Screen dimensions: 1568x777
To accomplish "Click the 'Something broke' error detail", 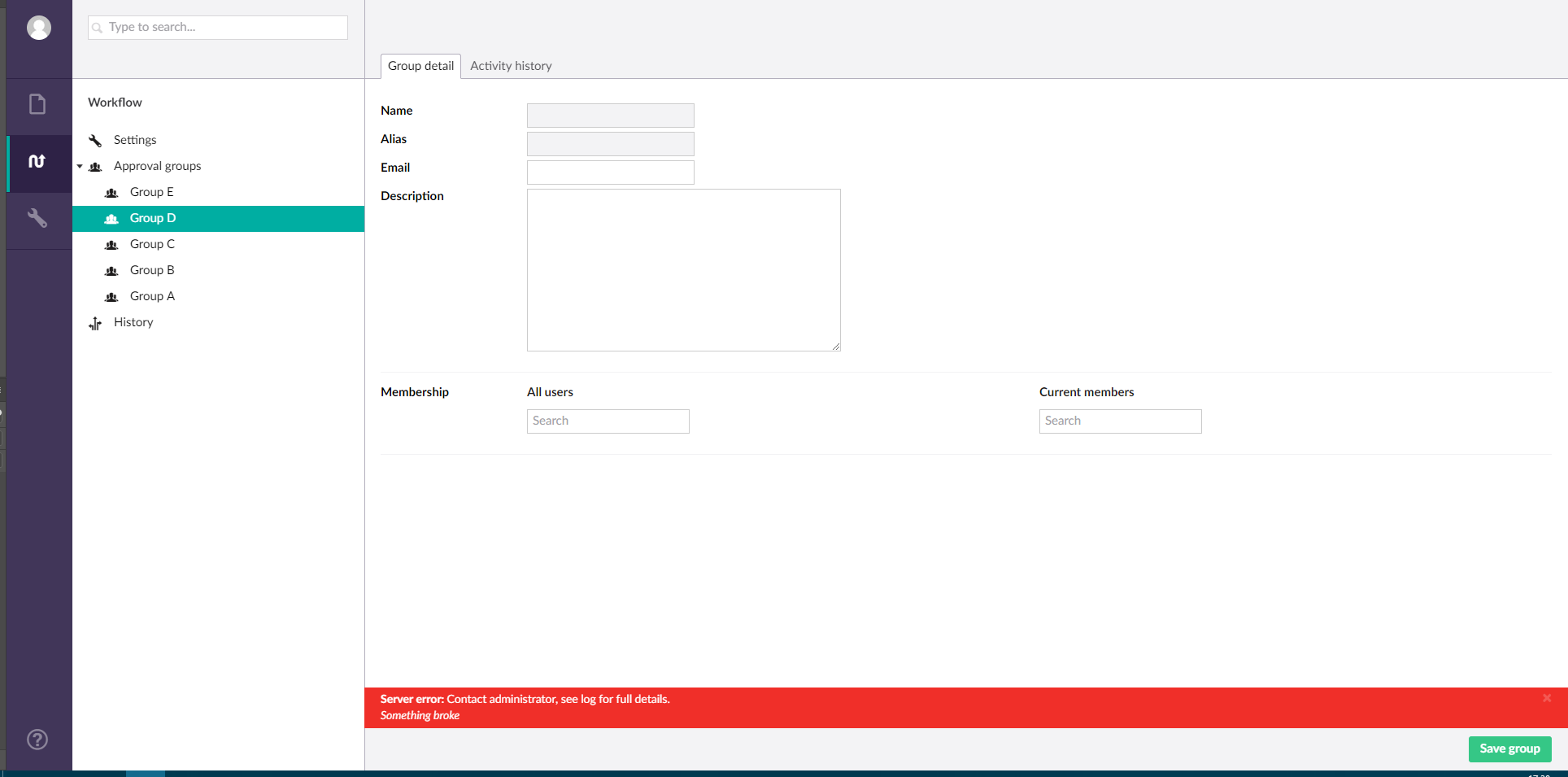I will (x=420, y=715).
